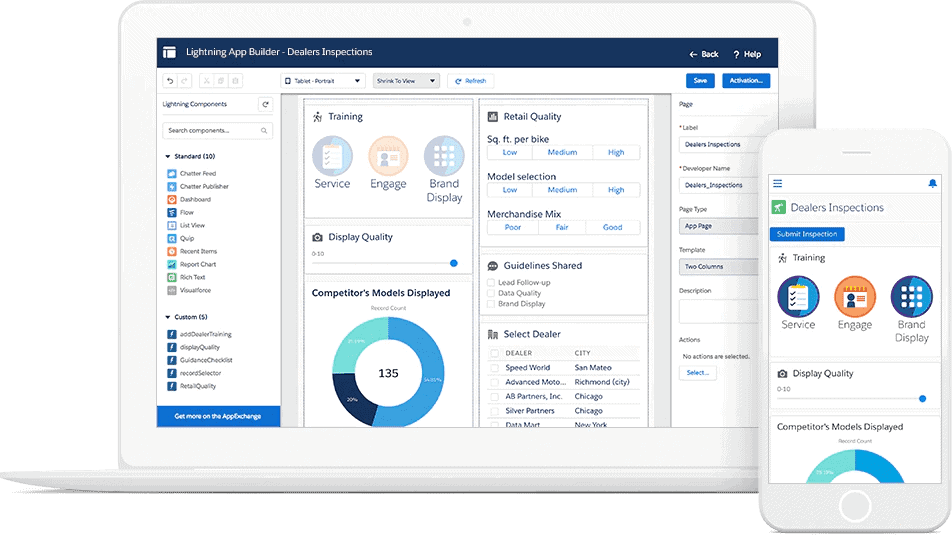Screen dimensions: 952x537
Task: Check the Speed World dealer row
Action: 494,368
